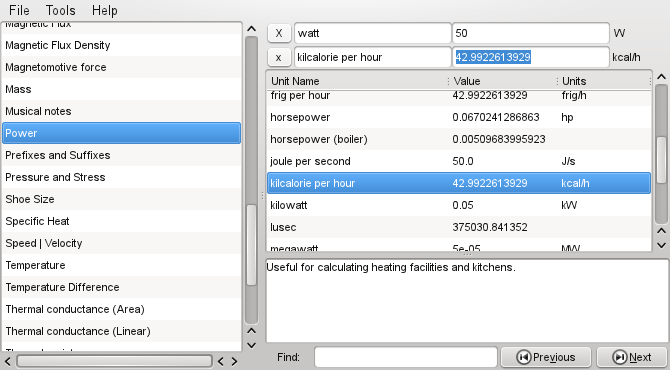Click the kilcalorie per hour name field
The image size is (670, 370).
pos(373,57)
